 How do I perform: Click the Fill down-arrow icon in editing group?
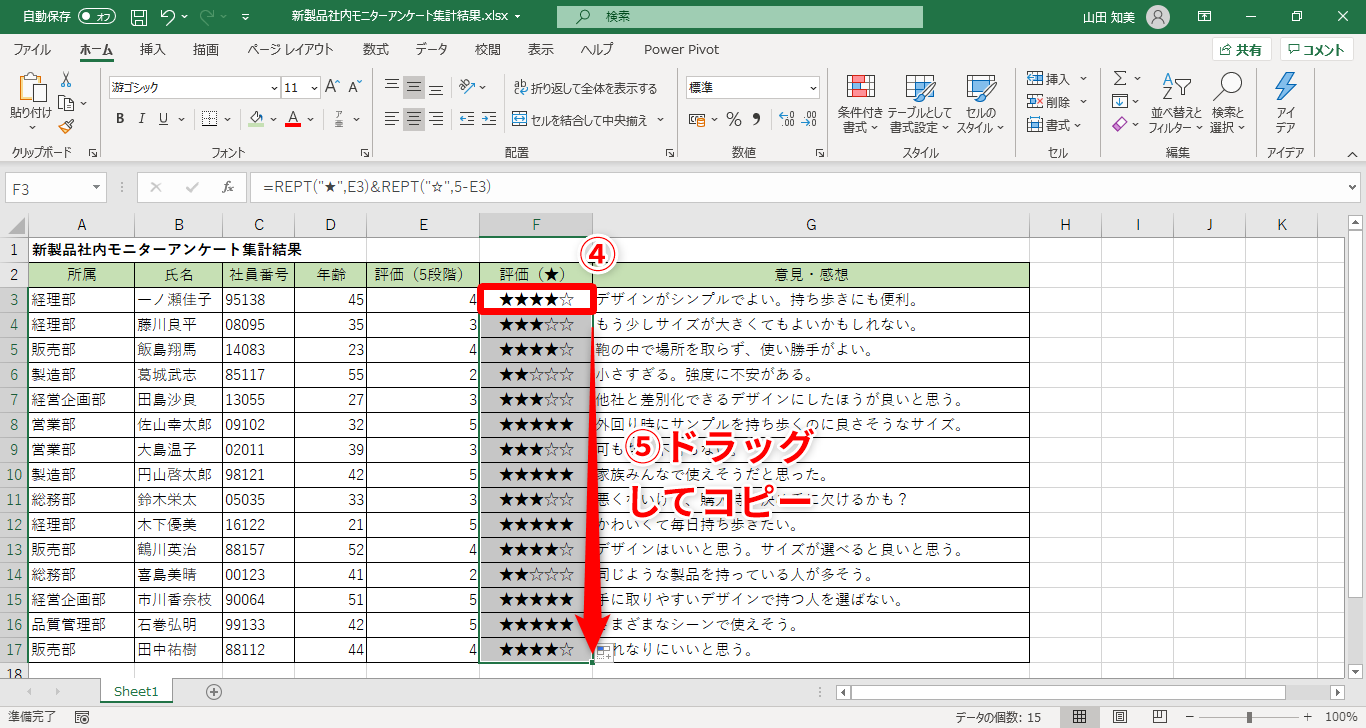point(1120,101)
